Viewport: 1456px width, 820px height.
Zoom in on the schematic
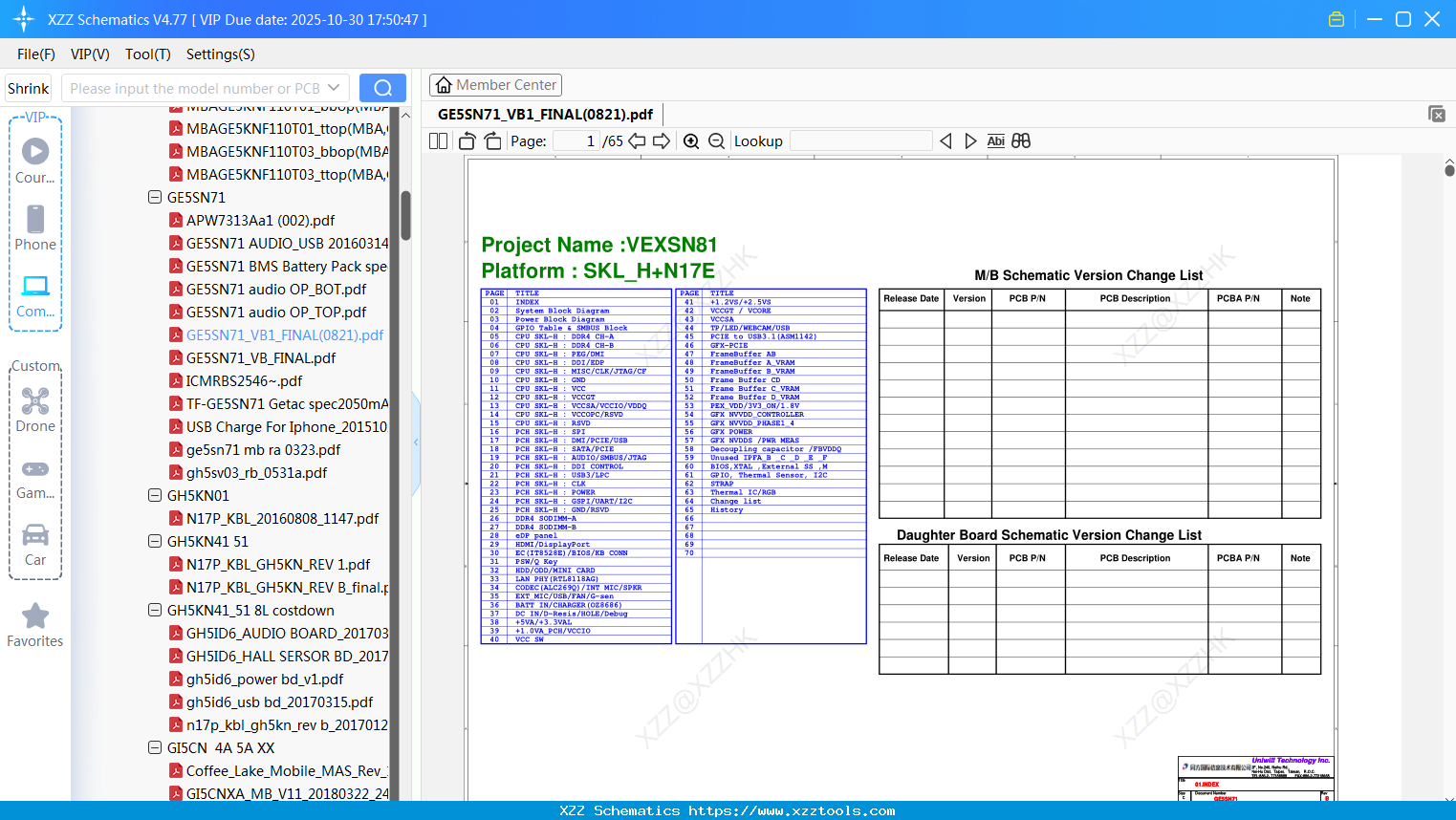tap(691, 141)
